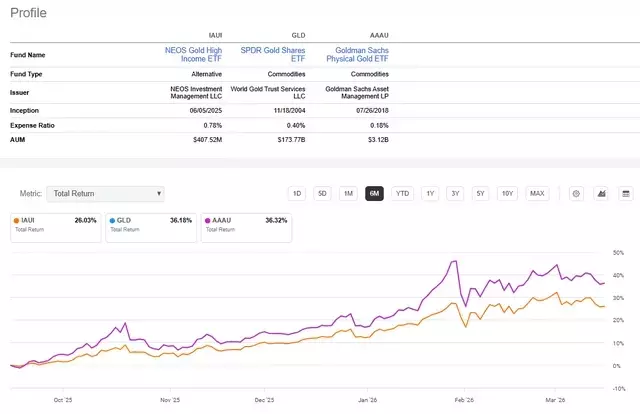Viewport: 640px width, 414px height.
Task: Open the Total Return metric dropdown
Action: coord(107,193)
